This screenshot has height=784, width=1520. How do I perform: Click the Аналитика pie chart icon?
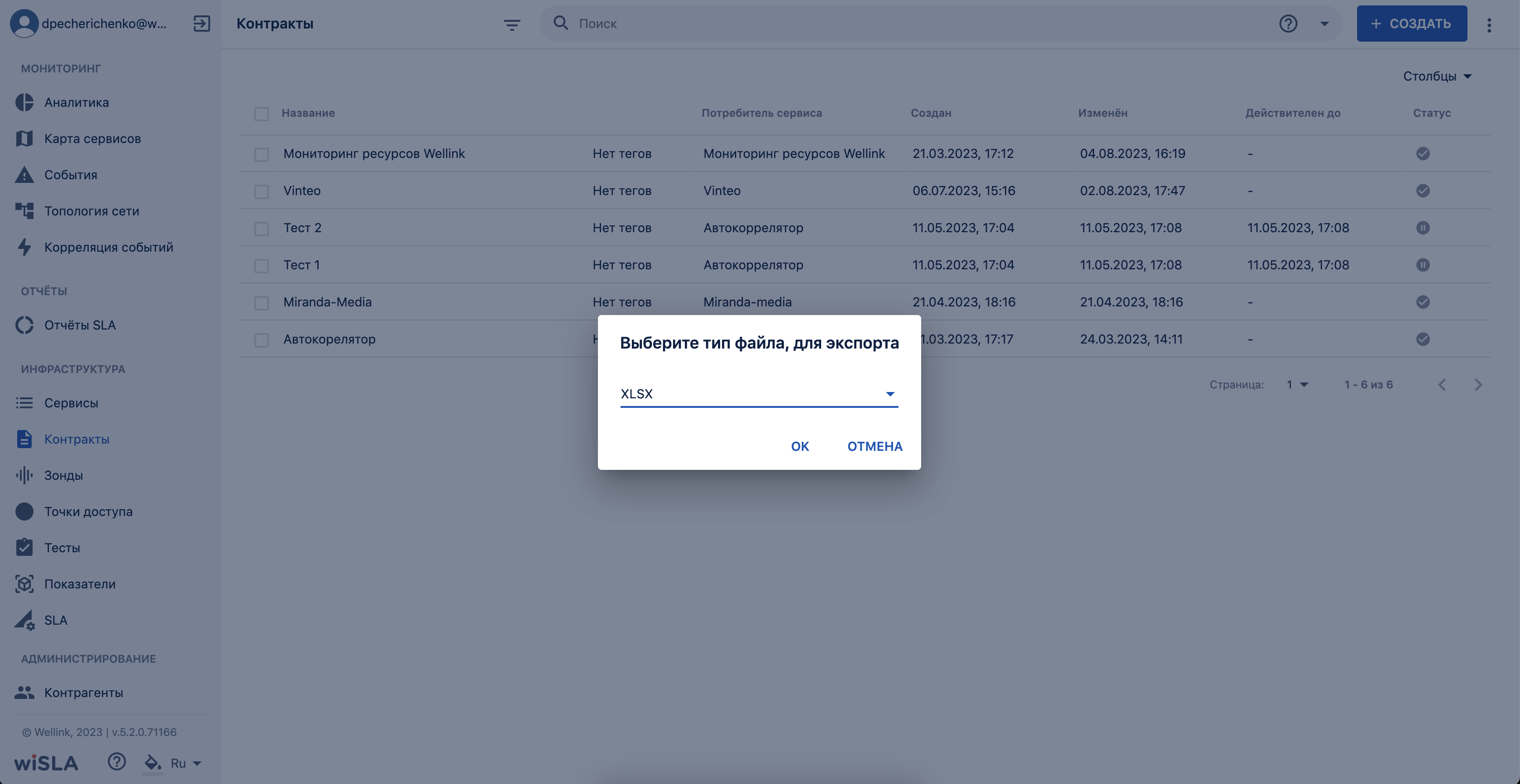[x=24, y=102]
